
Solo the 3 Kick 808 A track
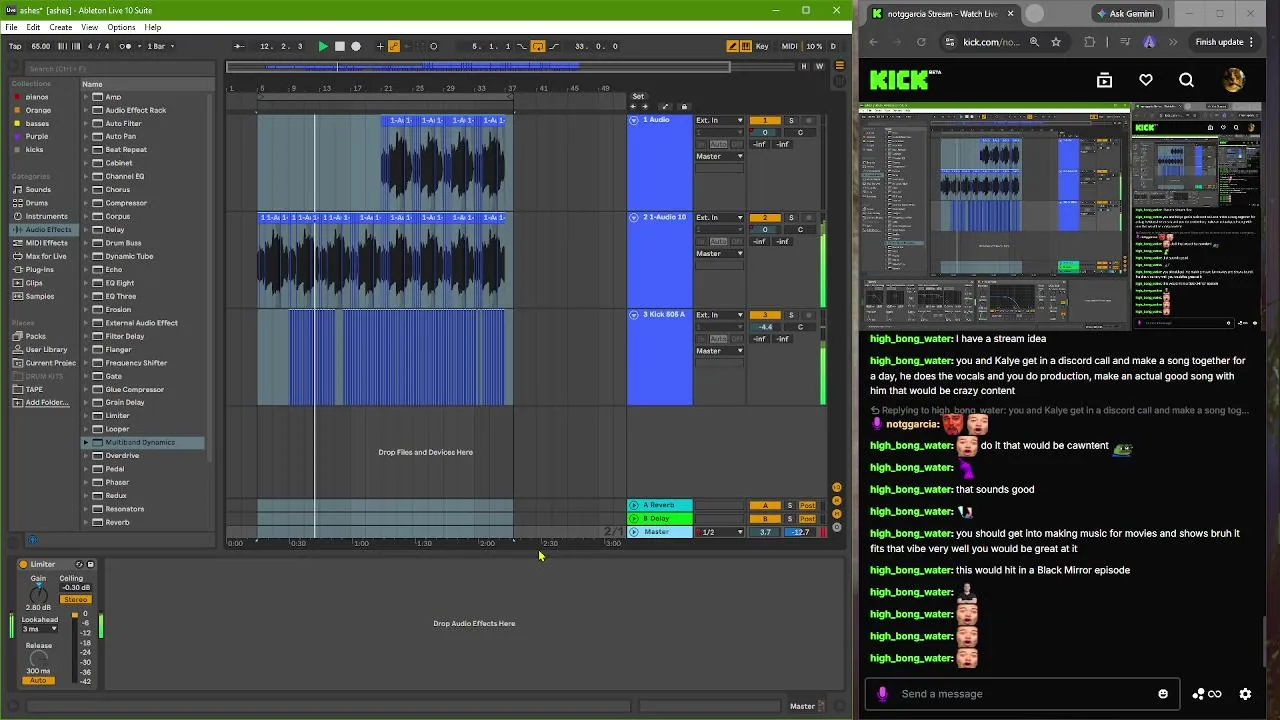[x=791, y=315]
